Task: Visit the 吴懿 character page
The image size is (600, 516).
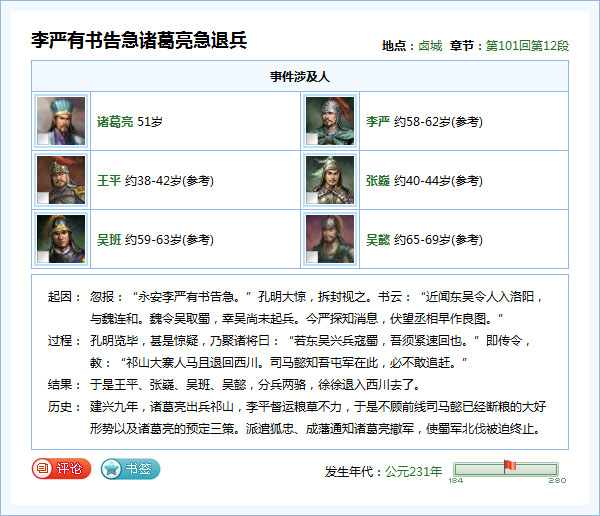Action: click(x=378, y=240)
